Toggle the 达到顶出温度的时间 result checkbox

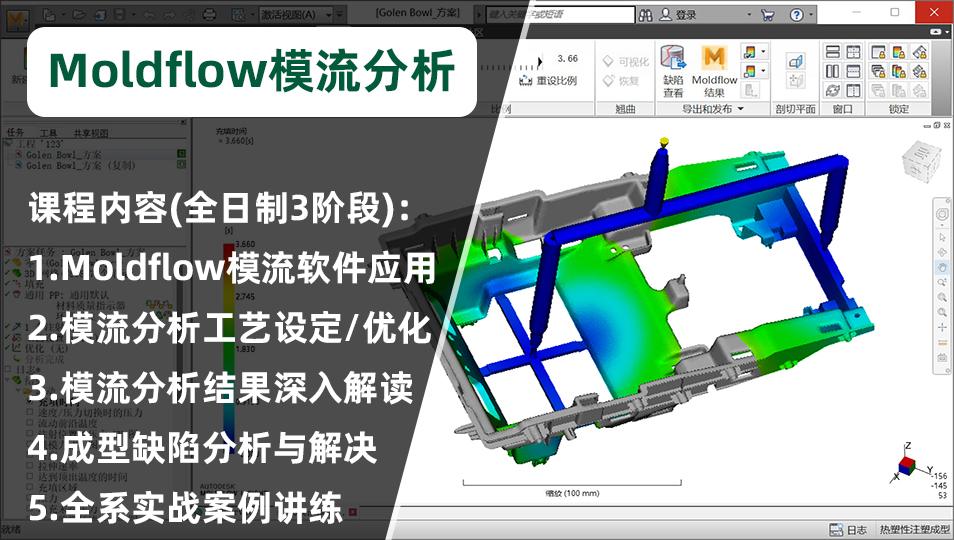30,477
